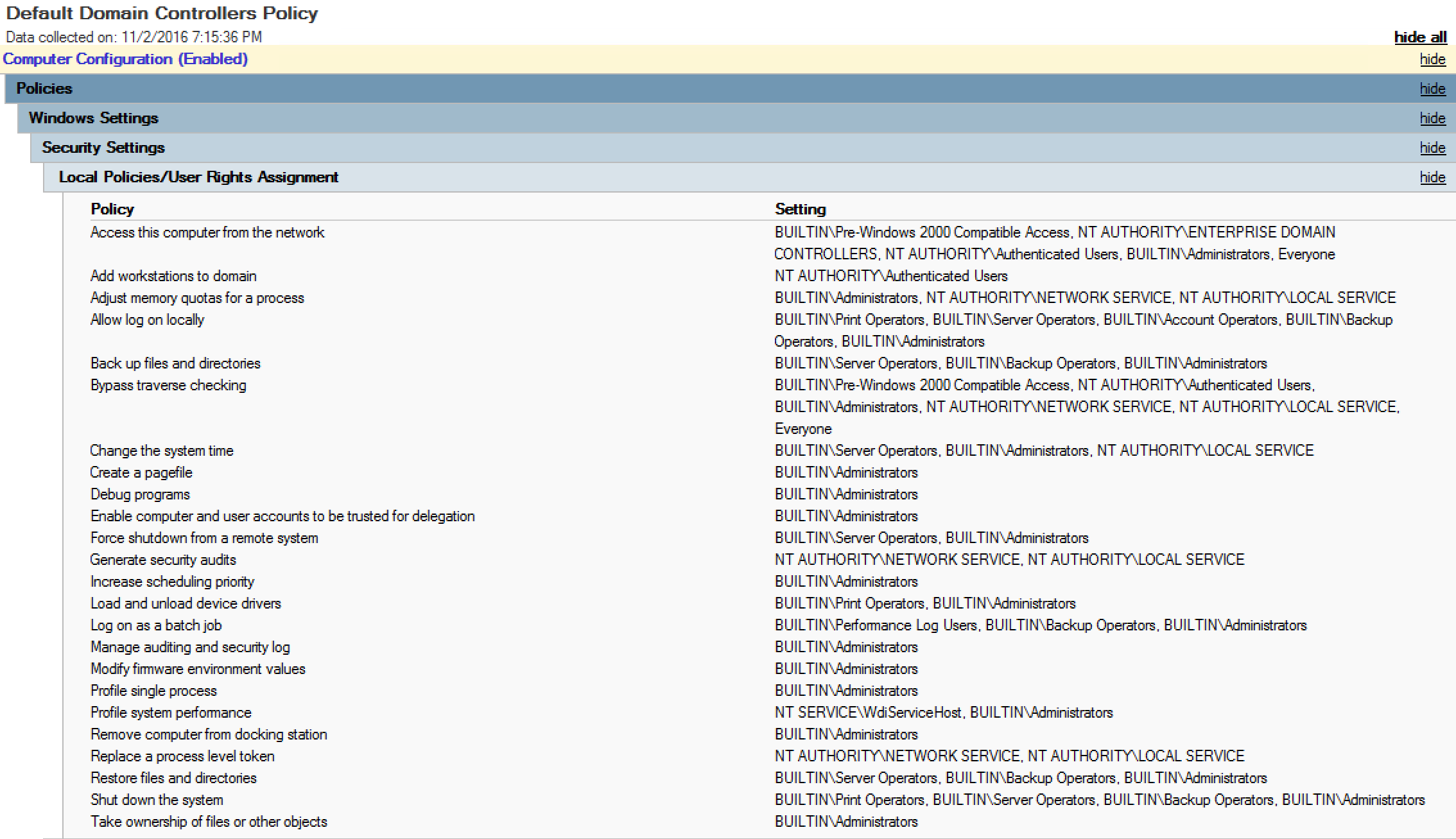This screenshot has width=1456, height=839.
Task: Click the Setting column header
Action: tap(800, 209)
